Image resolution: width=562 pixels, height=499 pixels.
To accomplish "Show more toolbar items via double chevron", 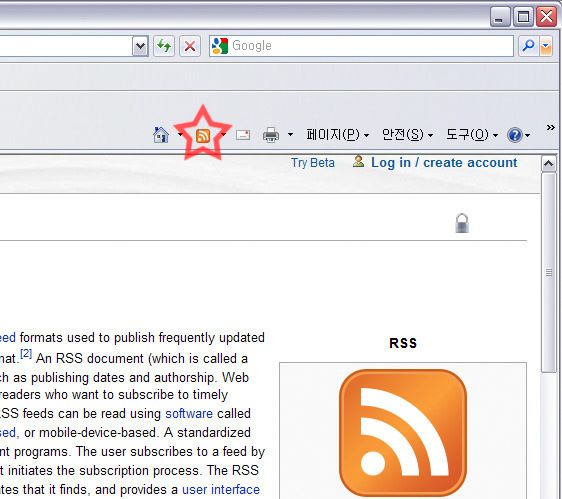I will tap(551, 127).
